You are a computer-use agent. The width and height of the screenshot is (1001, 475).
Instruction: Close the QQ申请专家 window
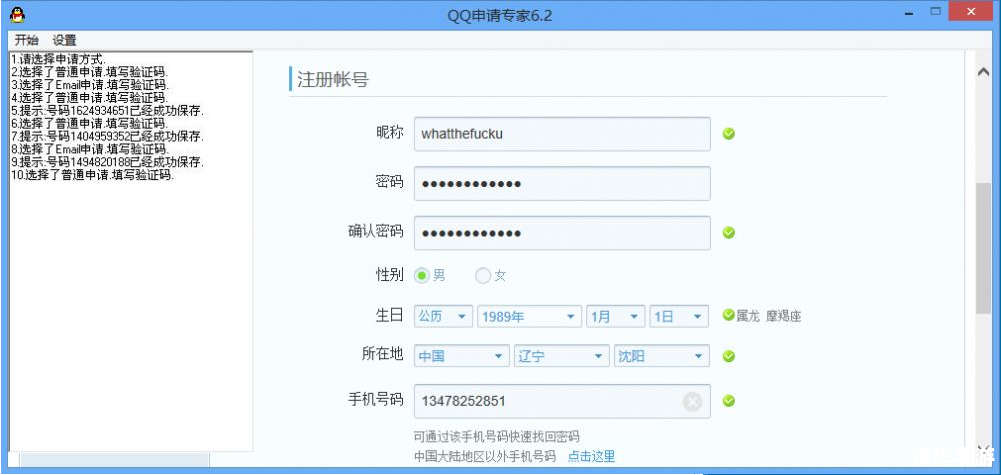pyautogui.click(x=971, y=11)
